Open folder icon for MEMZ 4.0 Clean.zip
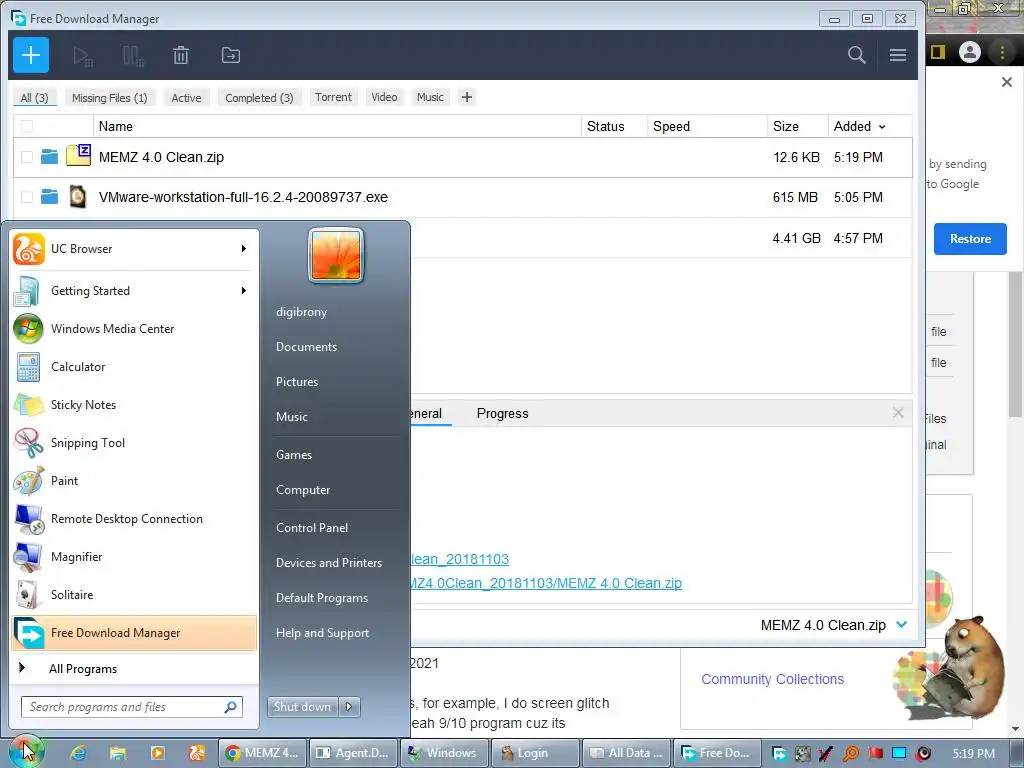The width and height of the screenshot is (1024, 768). pos(50,157)
